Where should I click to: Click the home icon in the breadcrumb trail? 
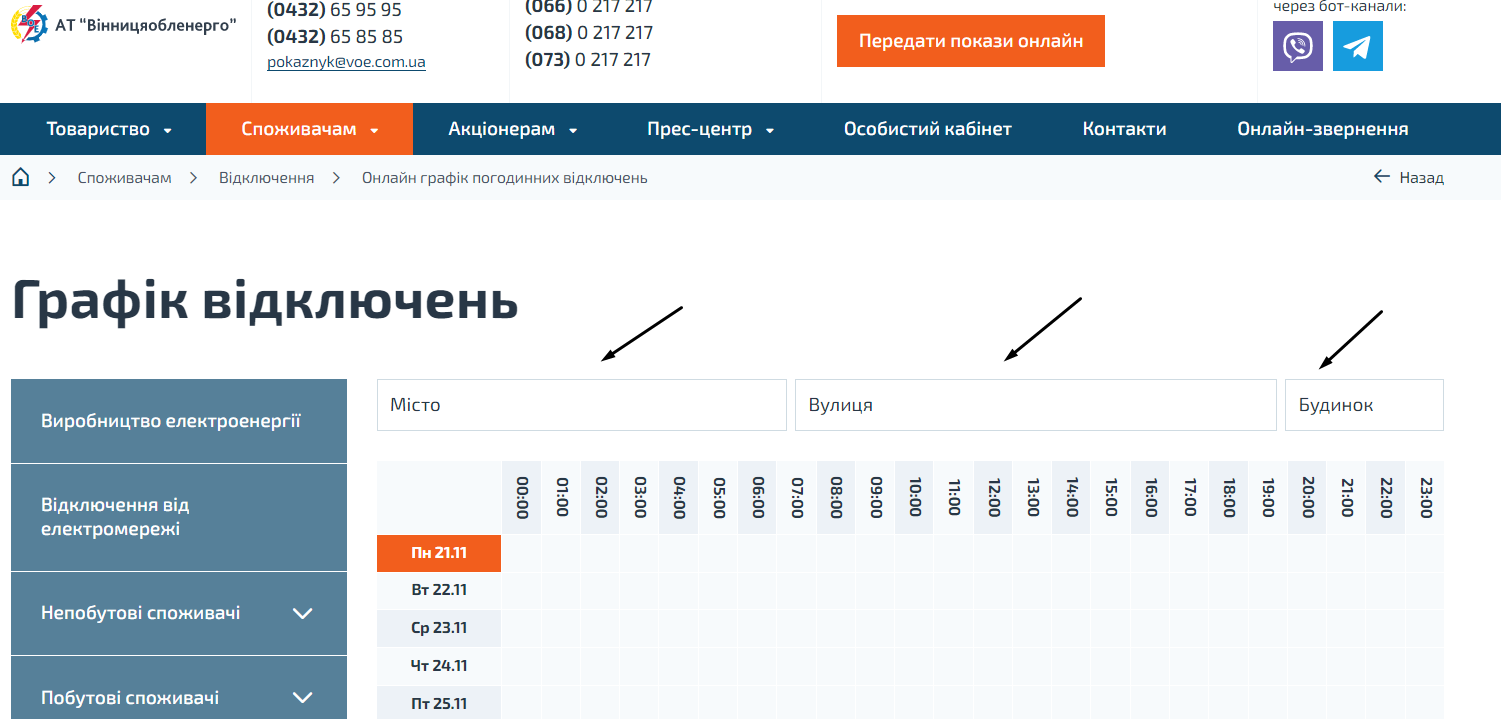pos(20,176)
